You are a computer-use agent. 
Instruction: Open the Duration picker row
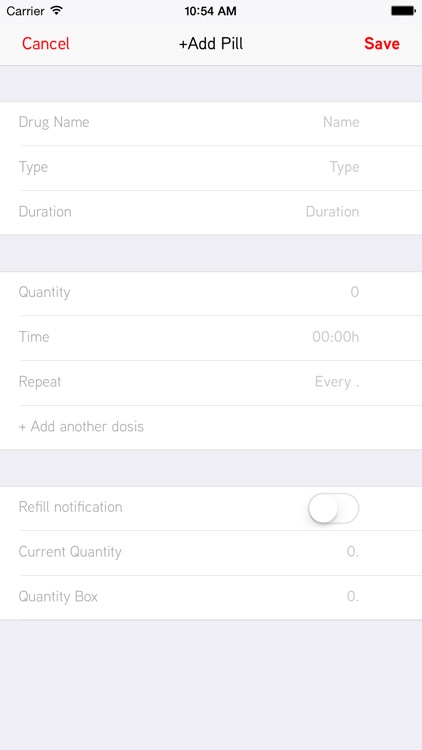[x=211, y=212]
